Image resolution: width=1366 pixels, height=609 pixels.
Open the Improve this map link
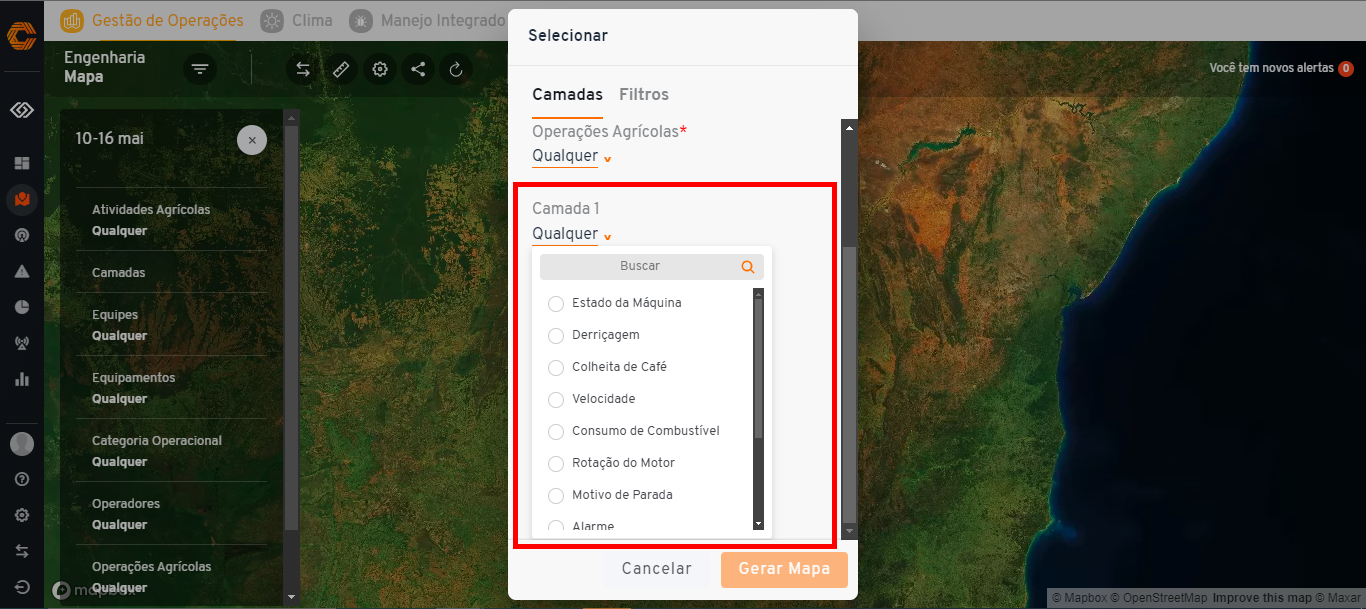click(x=1262, y=598)
